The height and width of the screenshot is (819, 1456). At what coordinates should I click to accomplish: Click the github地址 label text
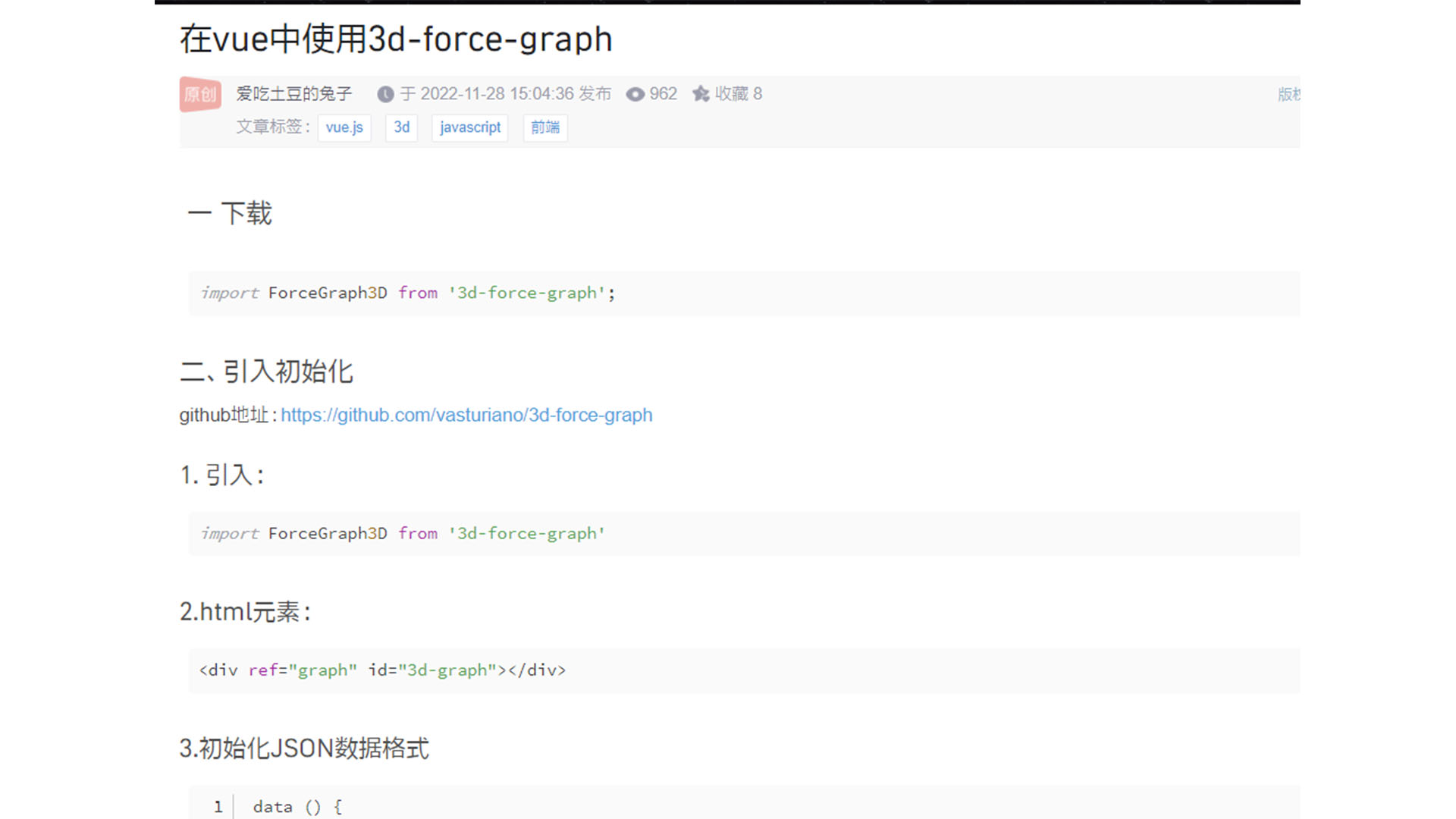224,415
